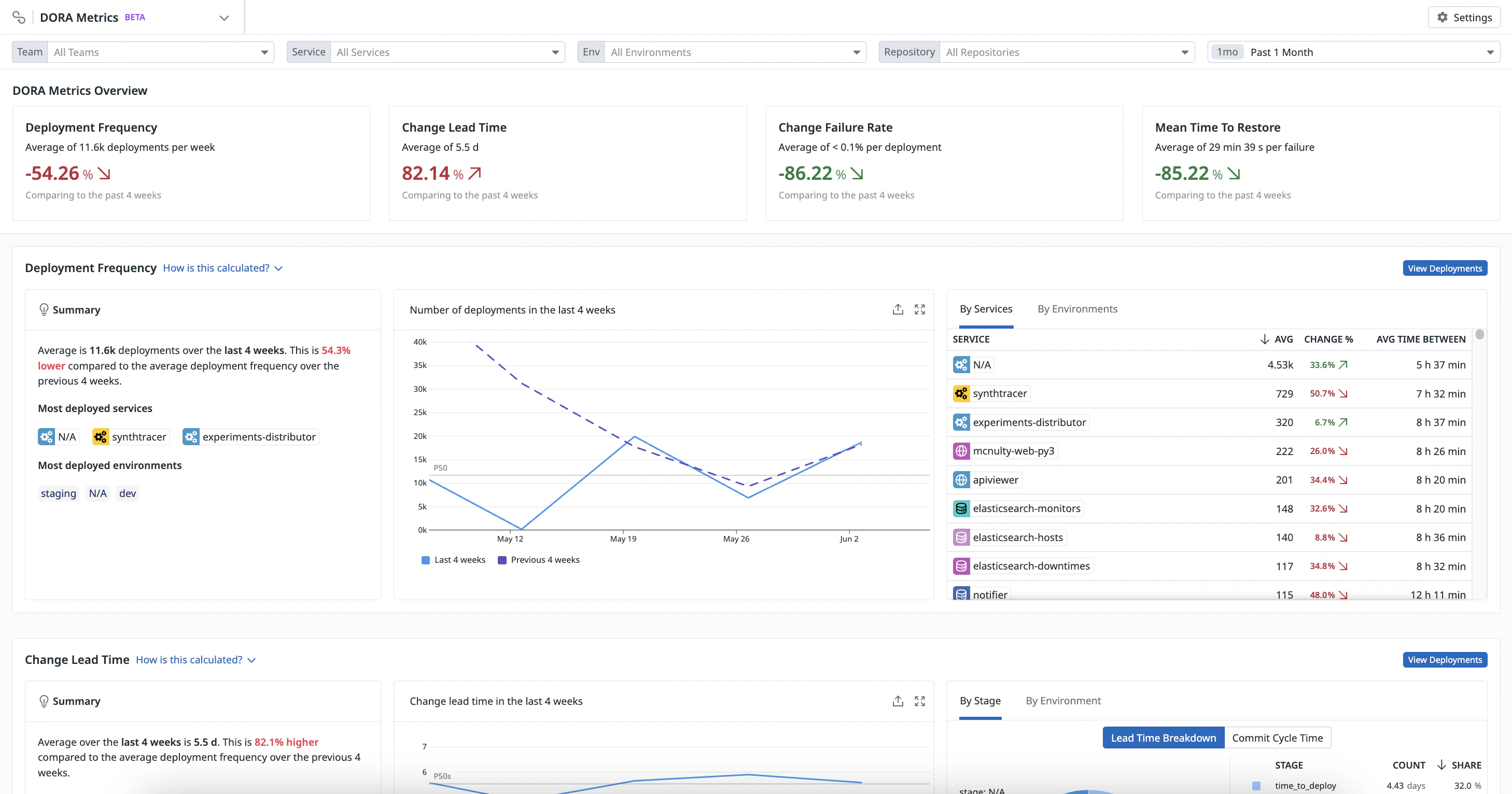Collapse the DORA Metrics title chevron
1512x794 pixels.
(223, 17)
